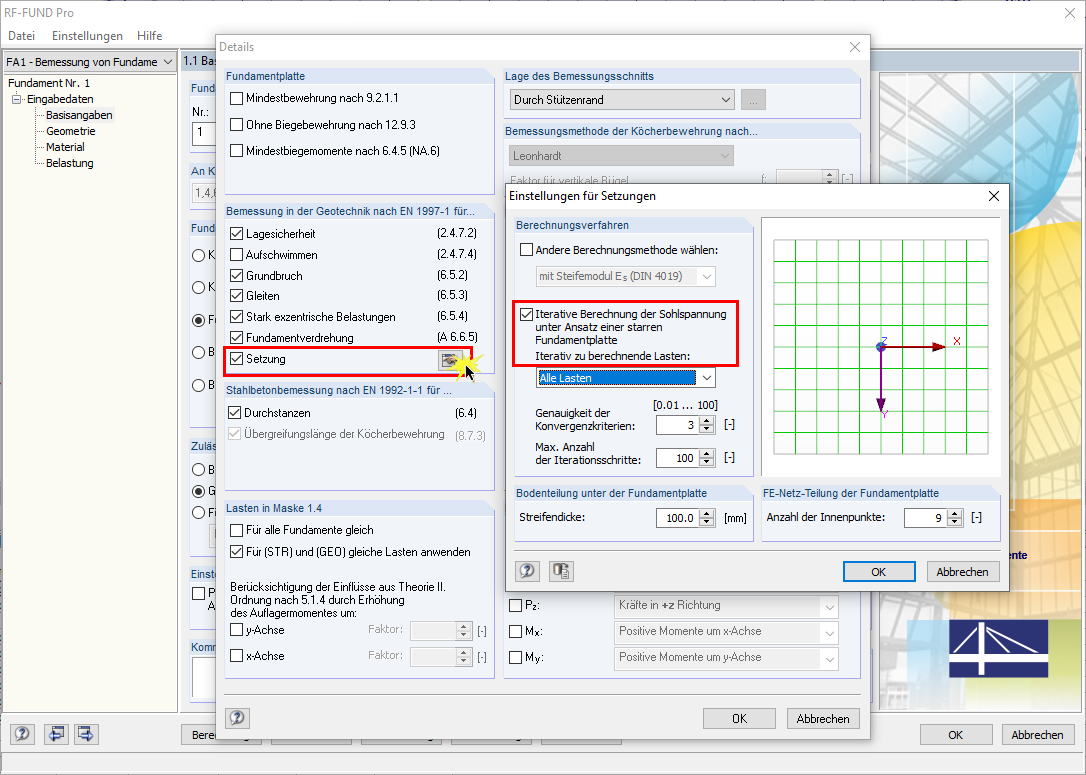
Task: Click the ellipsis button beside Durch Stützenrand
Action: (x=753, y=100)
